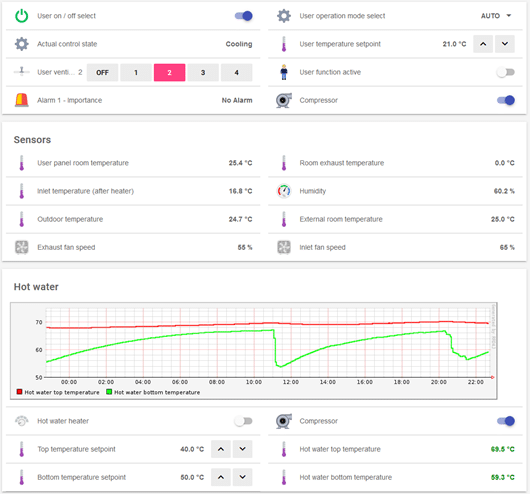Decrease the bottom temperature setpoint

(242, 477)
